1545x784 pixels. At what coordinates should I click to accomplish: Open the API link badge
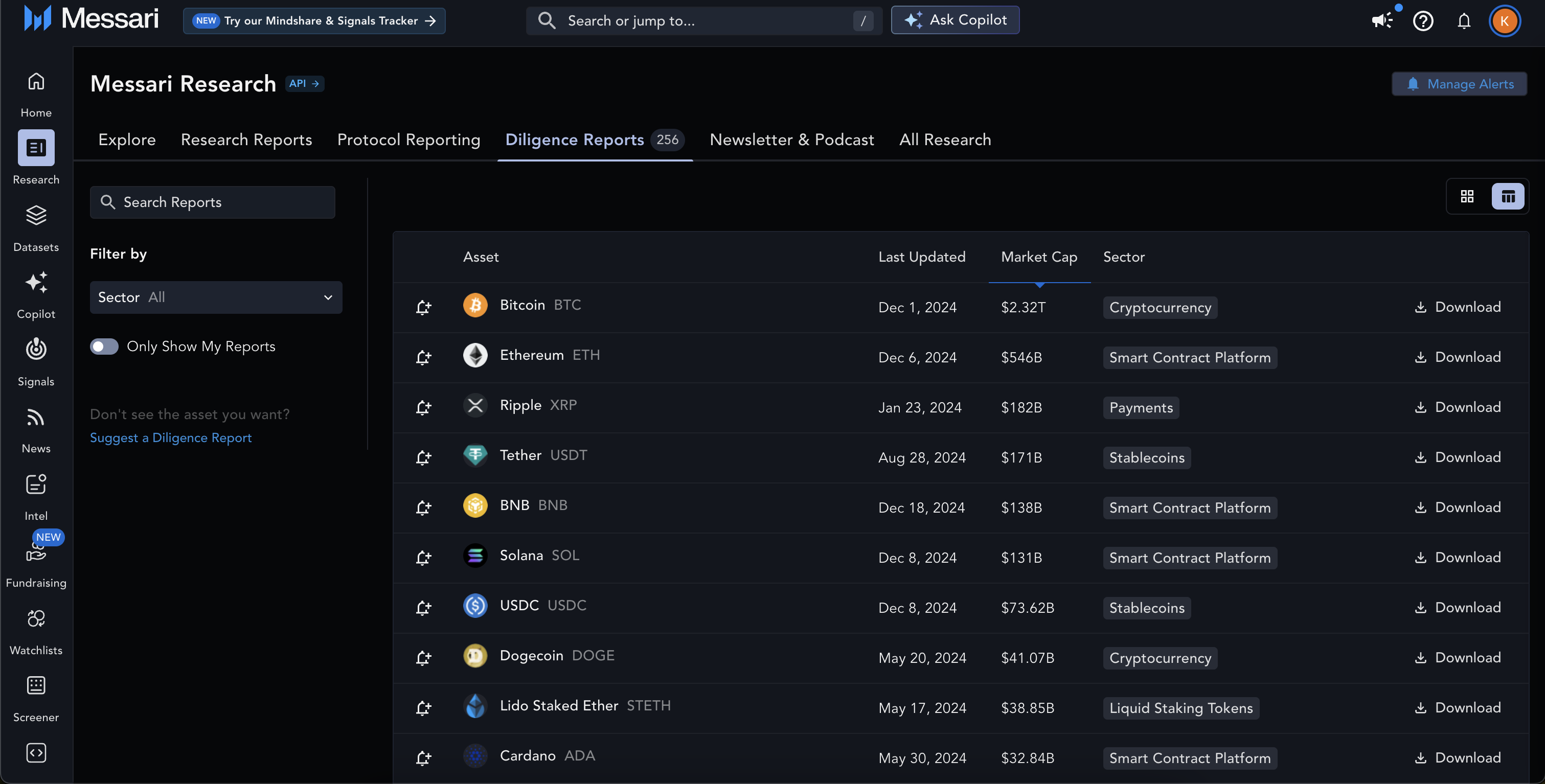(305, 83)
